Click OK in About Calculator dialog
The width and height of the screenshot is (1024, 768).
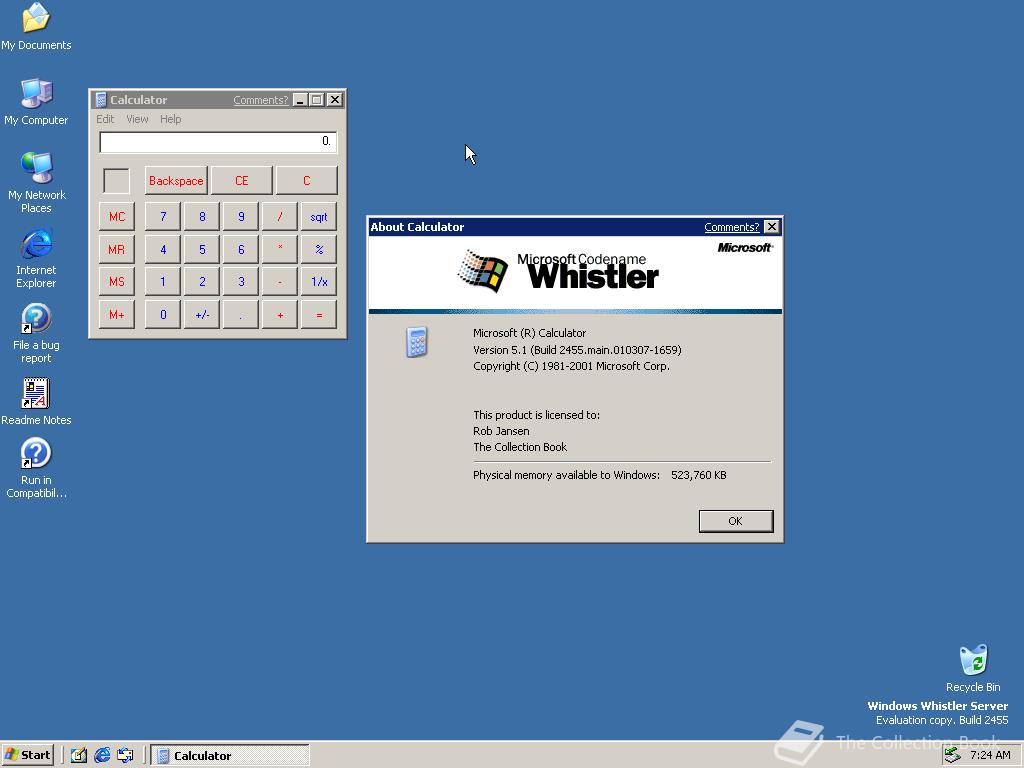coord(736,521)
